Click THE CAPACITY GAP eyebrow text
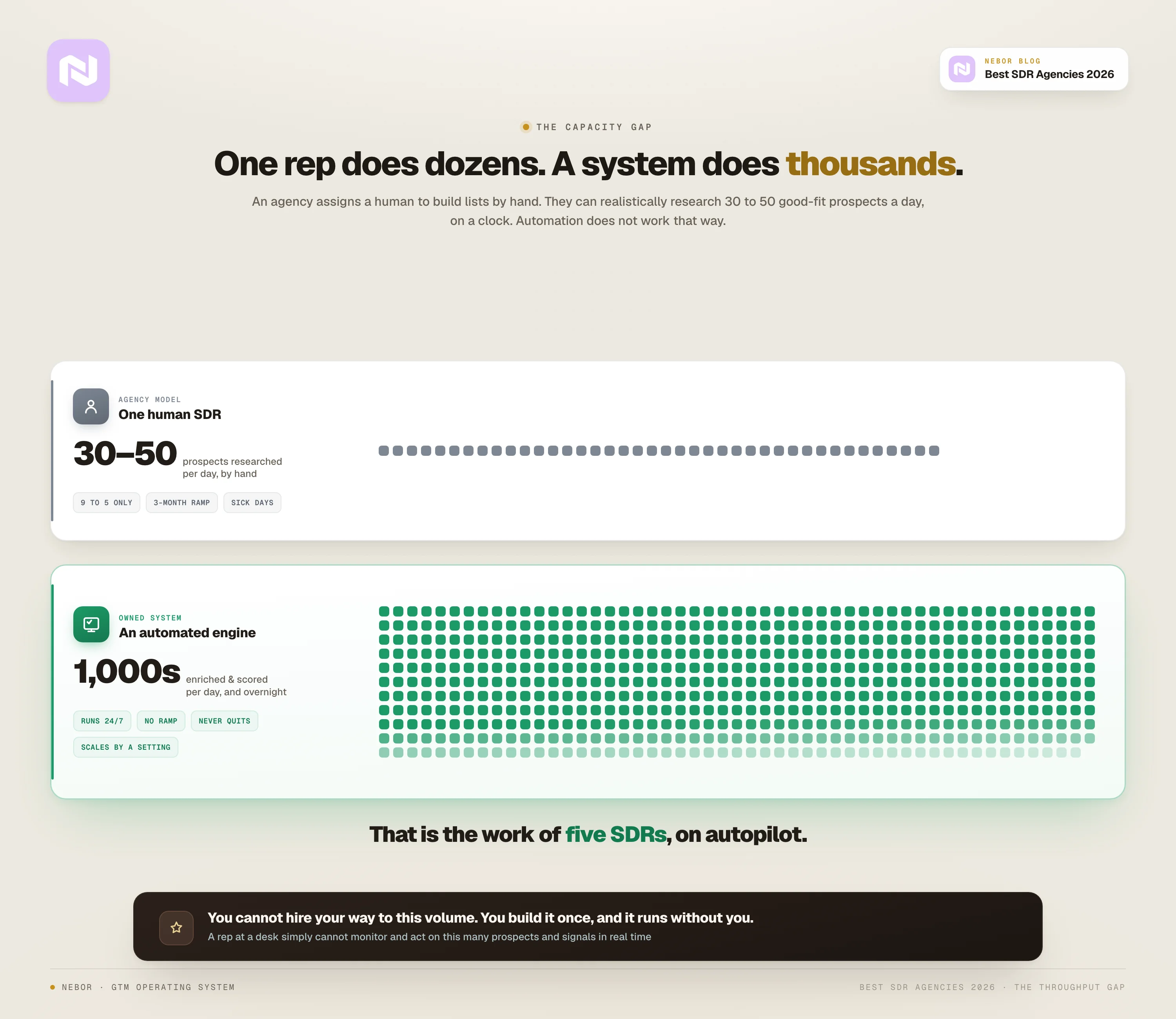Image resolution: width=1176 pixels, height=1019 pixels. (x=594, y=127)
